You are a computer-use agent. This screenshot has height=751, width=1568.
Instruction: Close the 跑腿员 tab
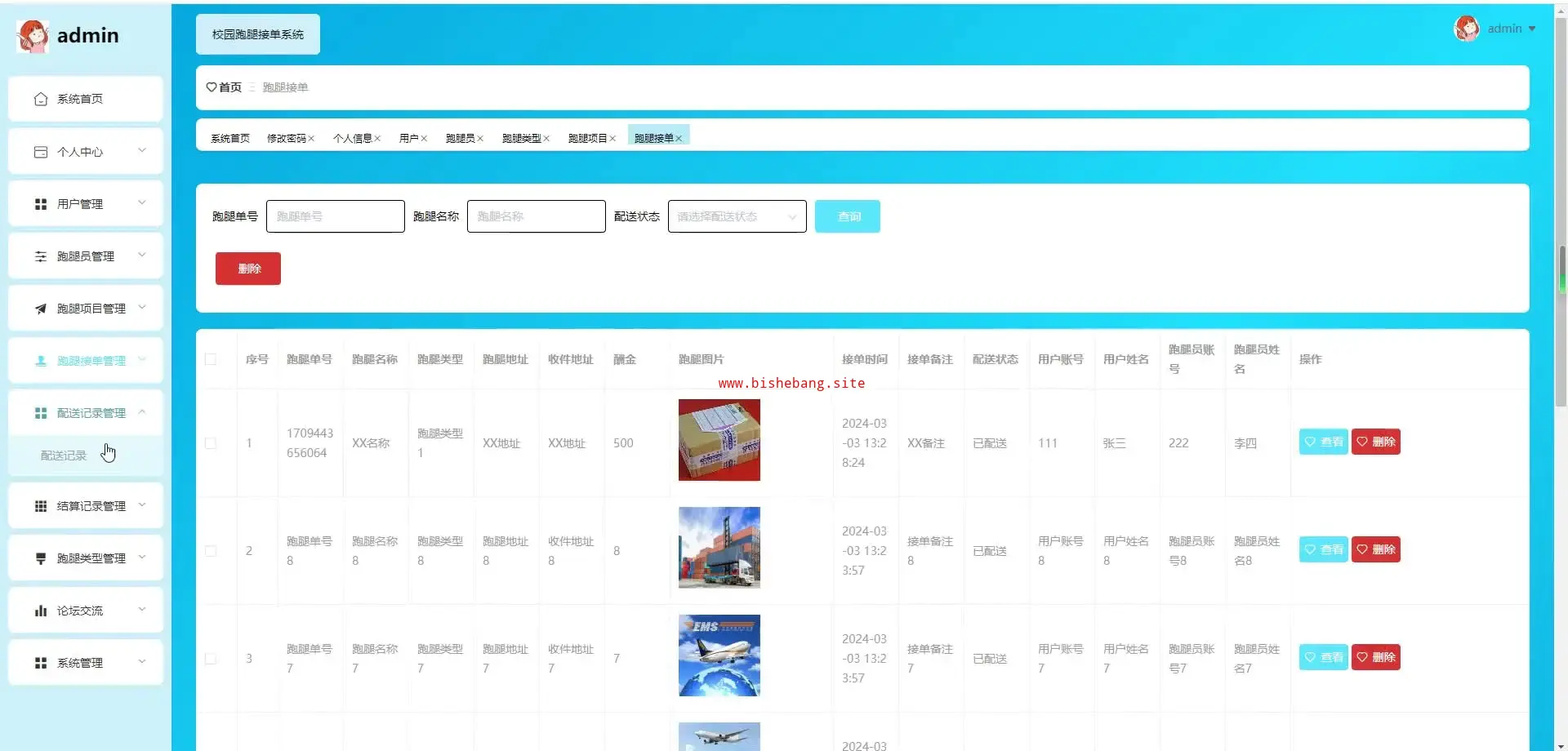pos(480,139)
